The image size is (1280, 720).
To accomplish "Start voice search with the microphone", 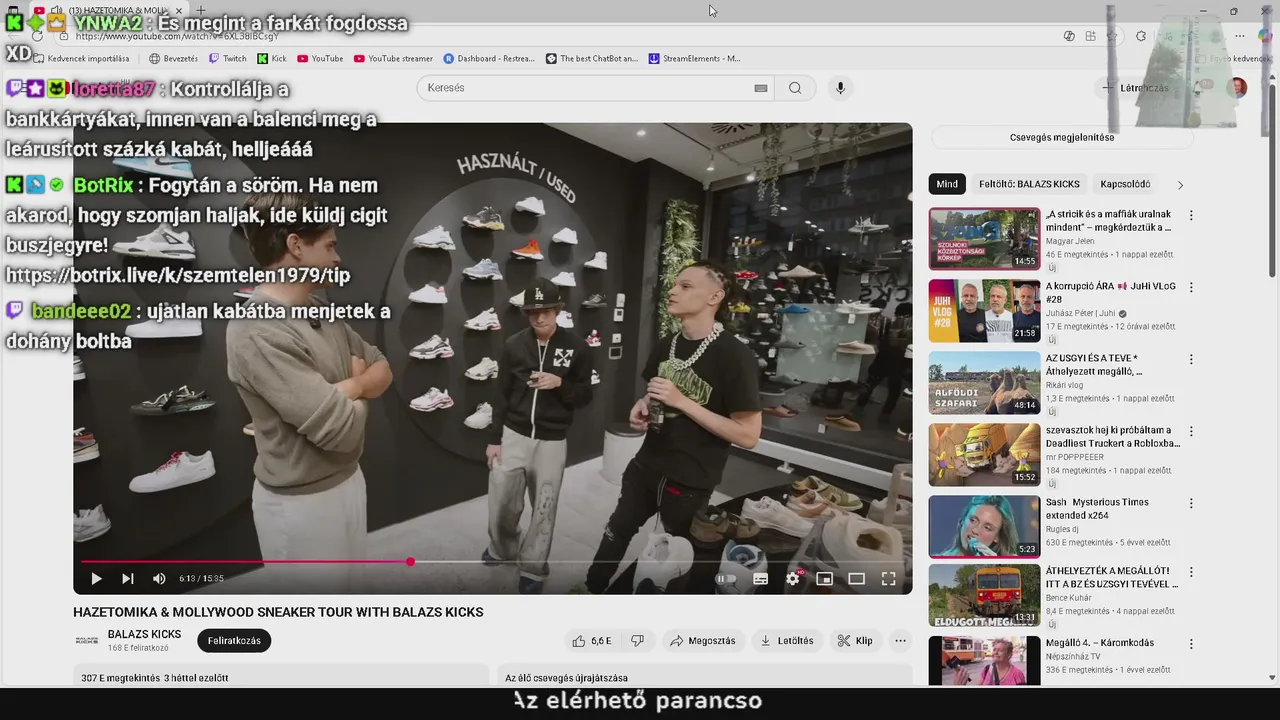I will (840, 88).
